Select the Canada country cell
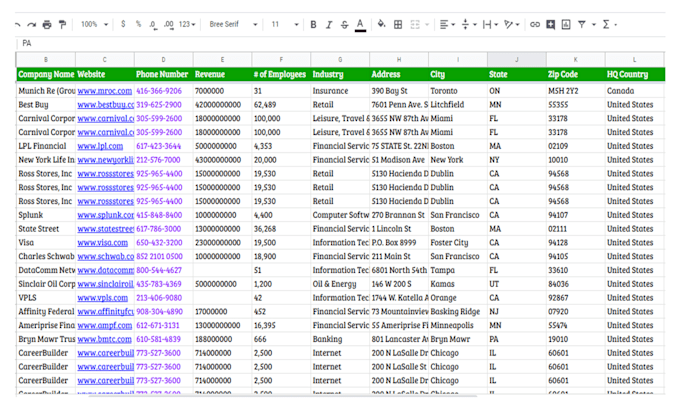The image size is (680, 408). [x=634, y=91]
